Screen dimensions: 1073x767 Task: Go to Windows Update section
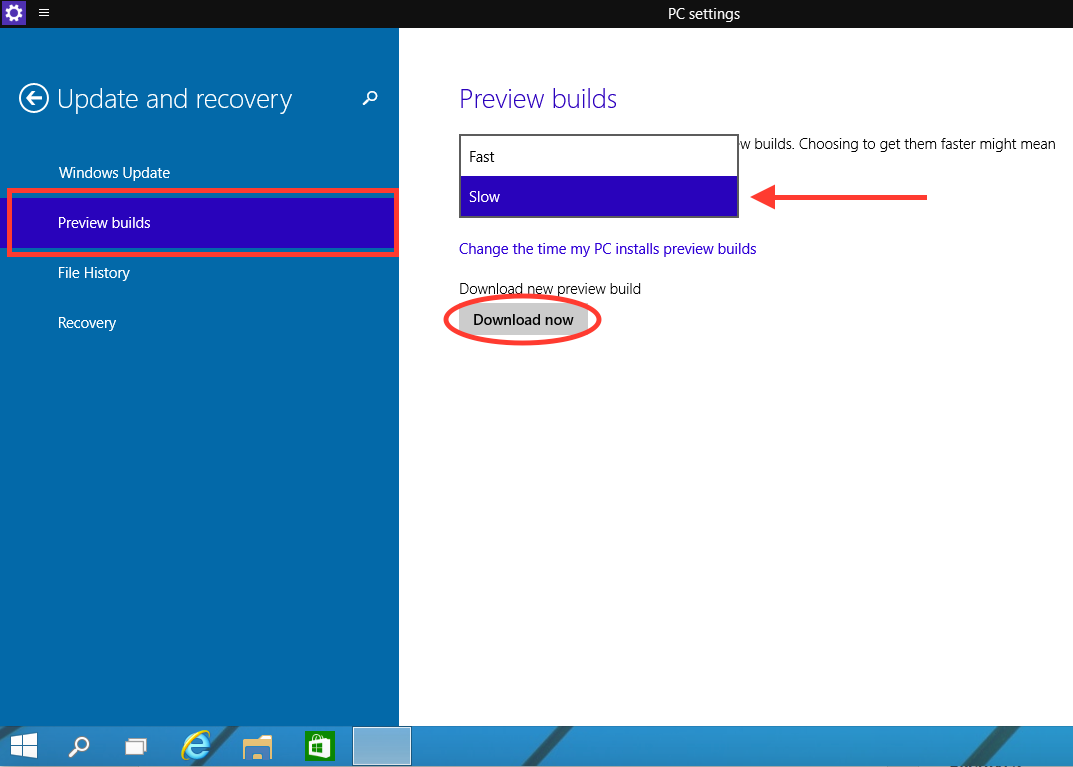pyautogui.click(x=114, y=172)
